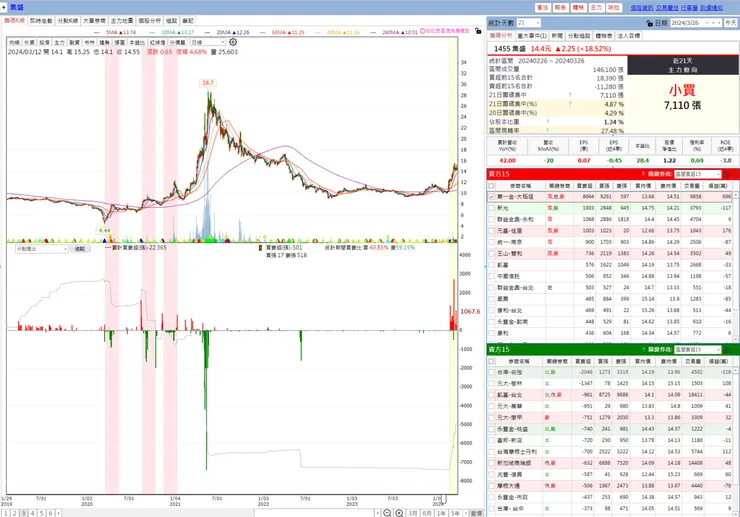Check the 凱基-台北 seller checkbox
740x517 pixels.
coord(492,395)
